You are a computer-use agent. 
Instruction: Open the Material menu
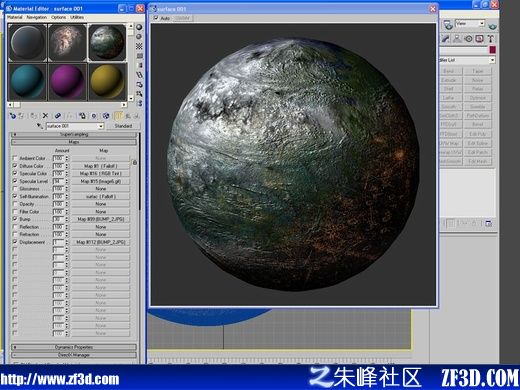(15, 17)
